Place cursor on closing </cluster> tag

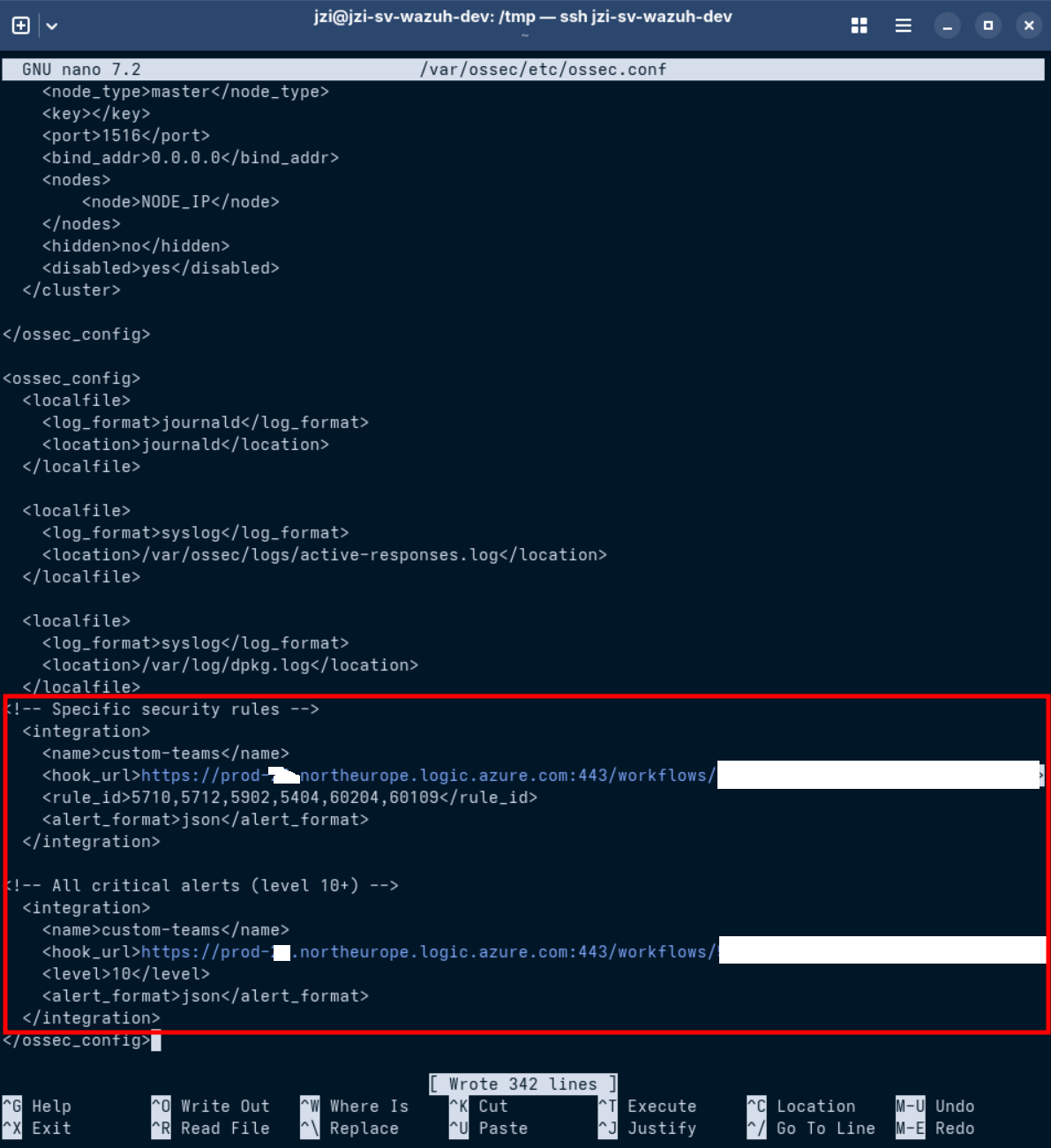tap(71, 290)
